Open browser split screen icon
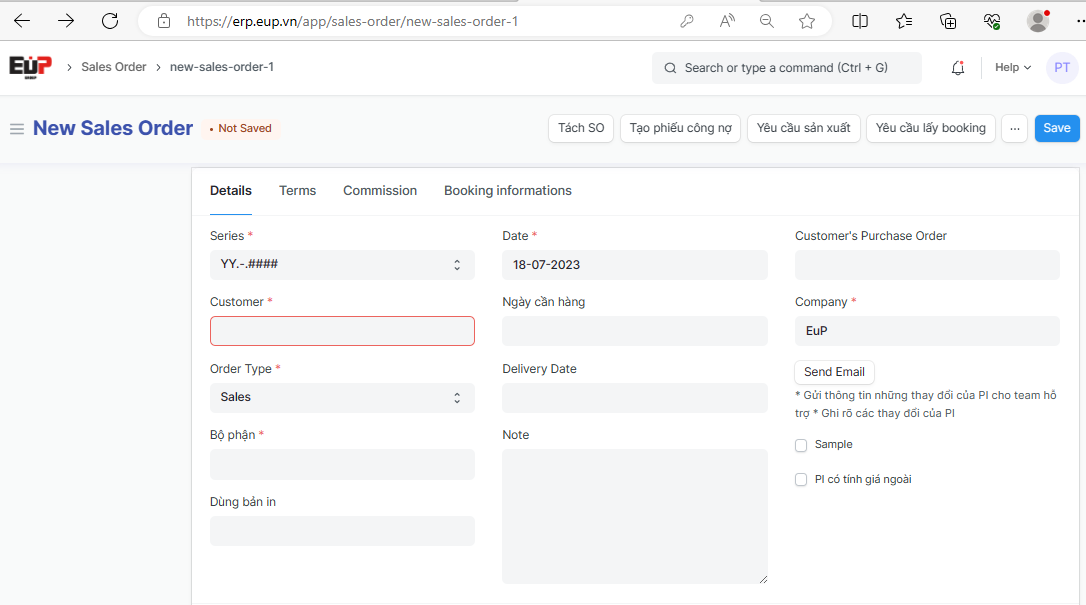1086x605 pixels. (860, 21)
